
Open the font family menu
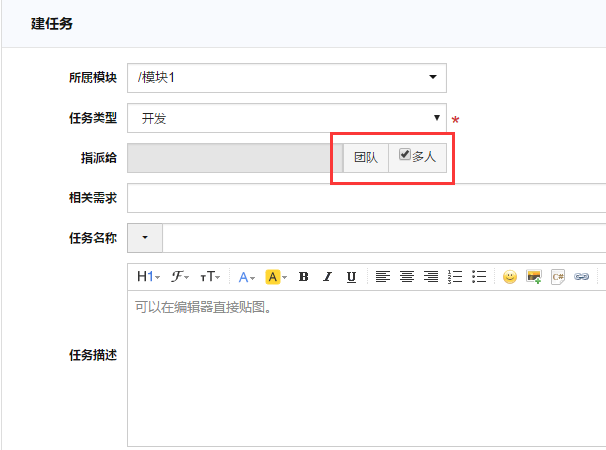179,277
